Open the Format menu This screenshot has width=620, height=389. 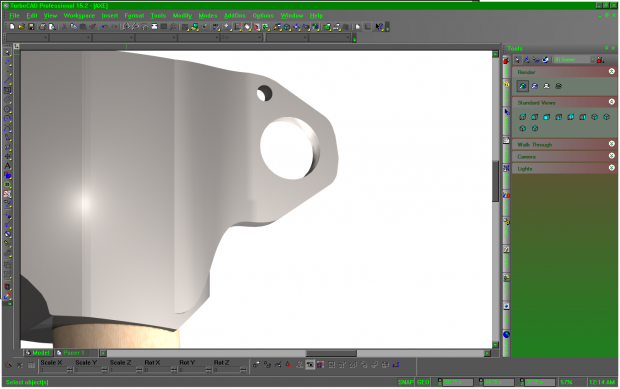[x=134, y=16]
